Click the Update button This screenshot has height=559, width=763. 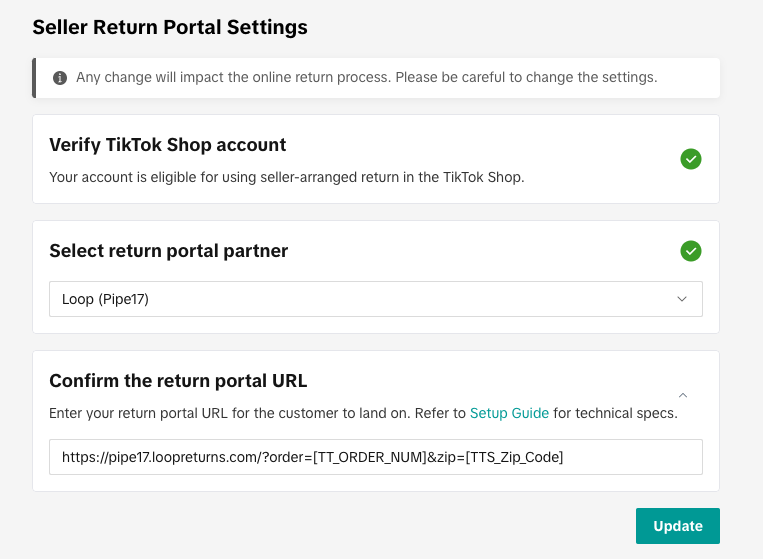[677, 526]
